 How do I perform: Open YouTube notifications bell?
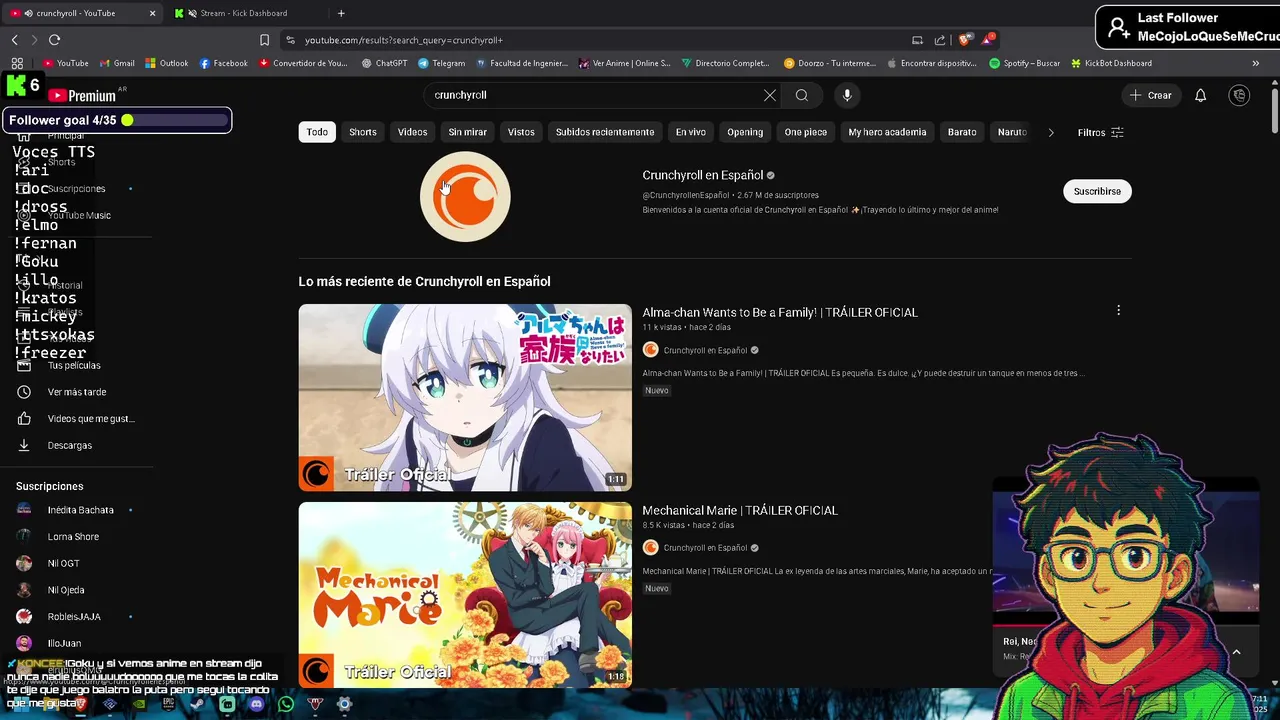point(1200,95)
